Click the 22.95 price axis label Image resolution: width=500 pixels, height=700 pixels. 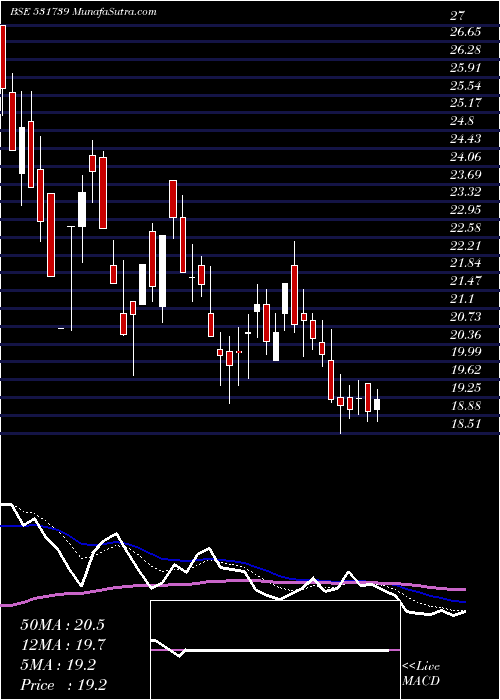pos(466,210)
